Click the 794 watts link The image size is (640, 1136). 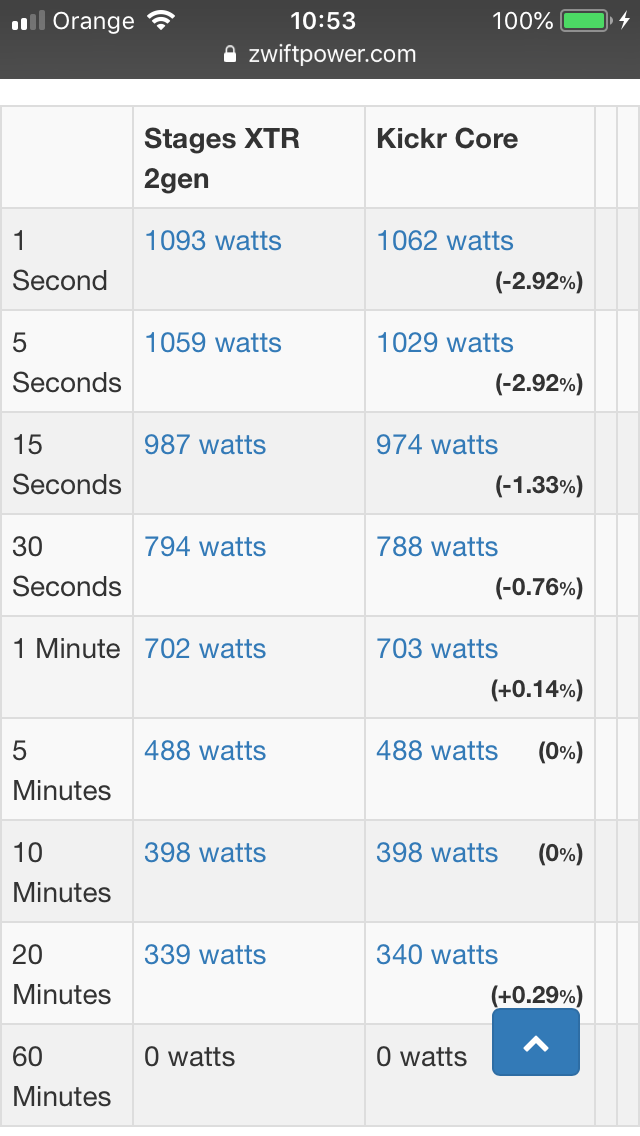tap(205, 547)
